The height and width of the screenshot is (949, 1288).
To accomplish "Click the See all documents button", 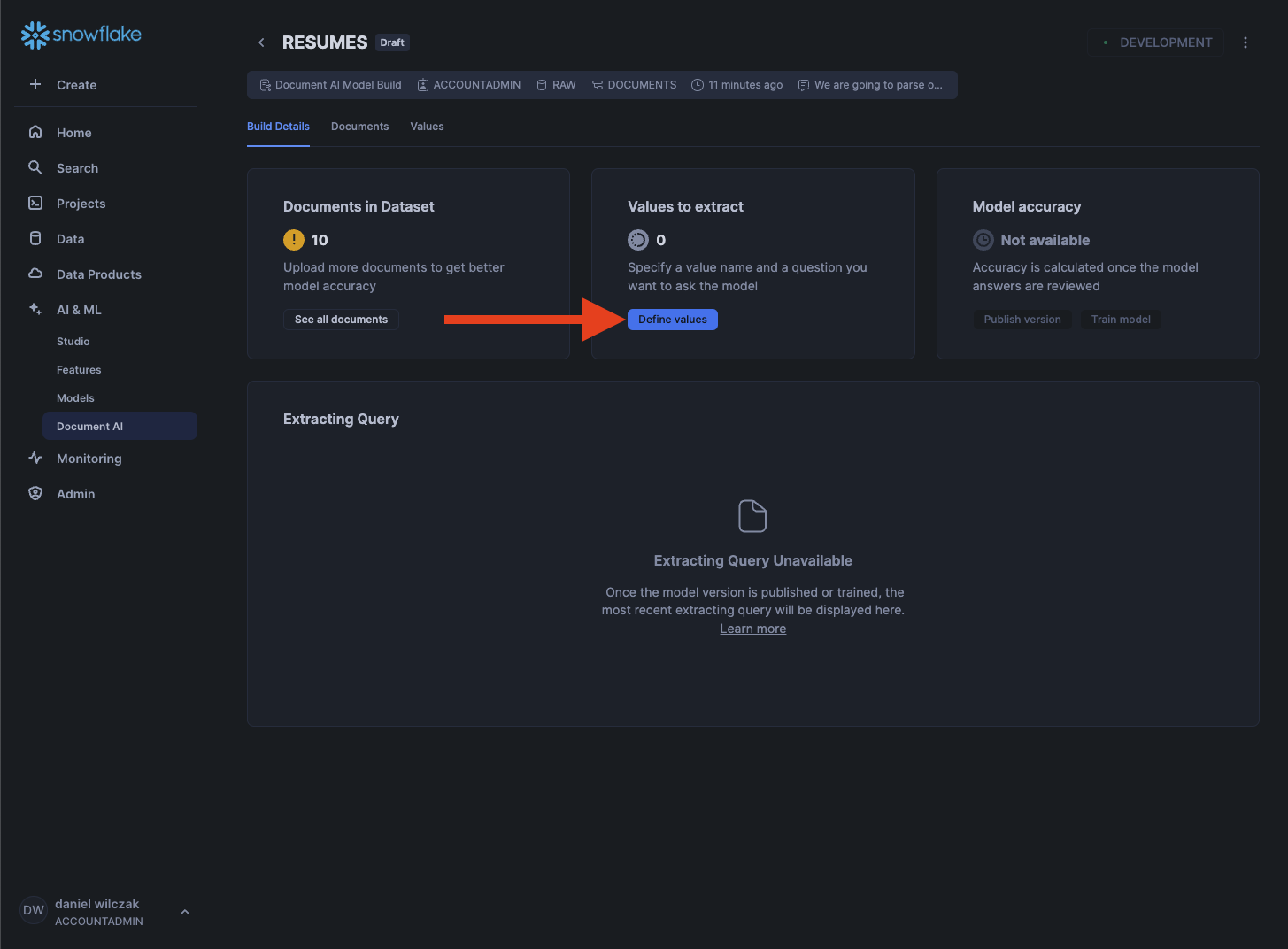I will 341,320.
